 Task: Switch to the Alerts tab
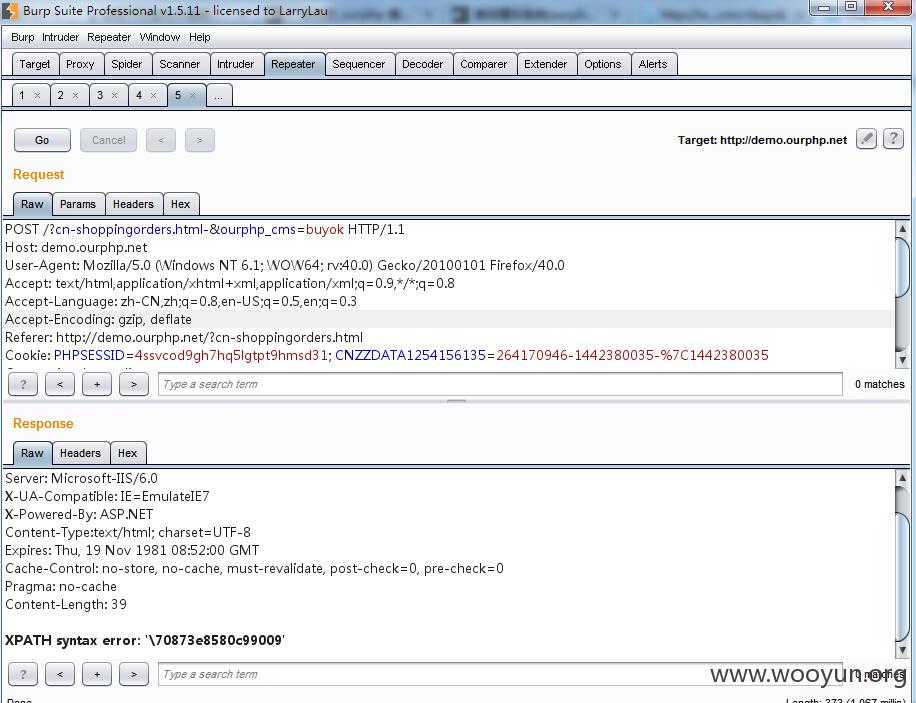pos(653,64)
